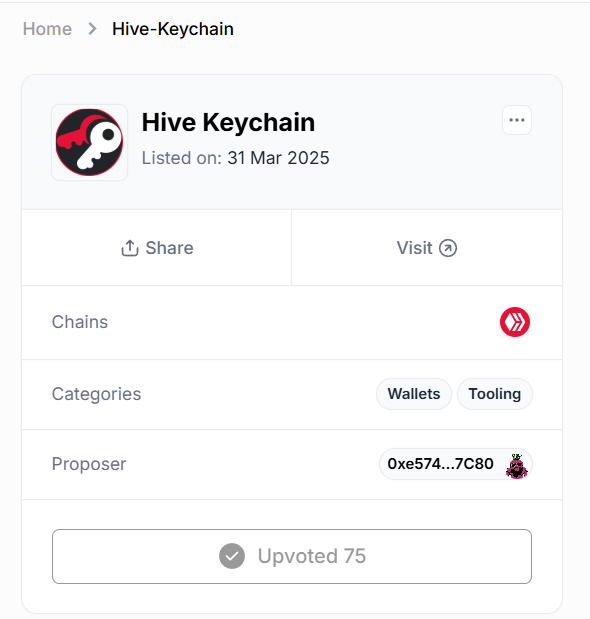Click the Hive Keychain title heading

[x=228, y=122]
